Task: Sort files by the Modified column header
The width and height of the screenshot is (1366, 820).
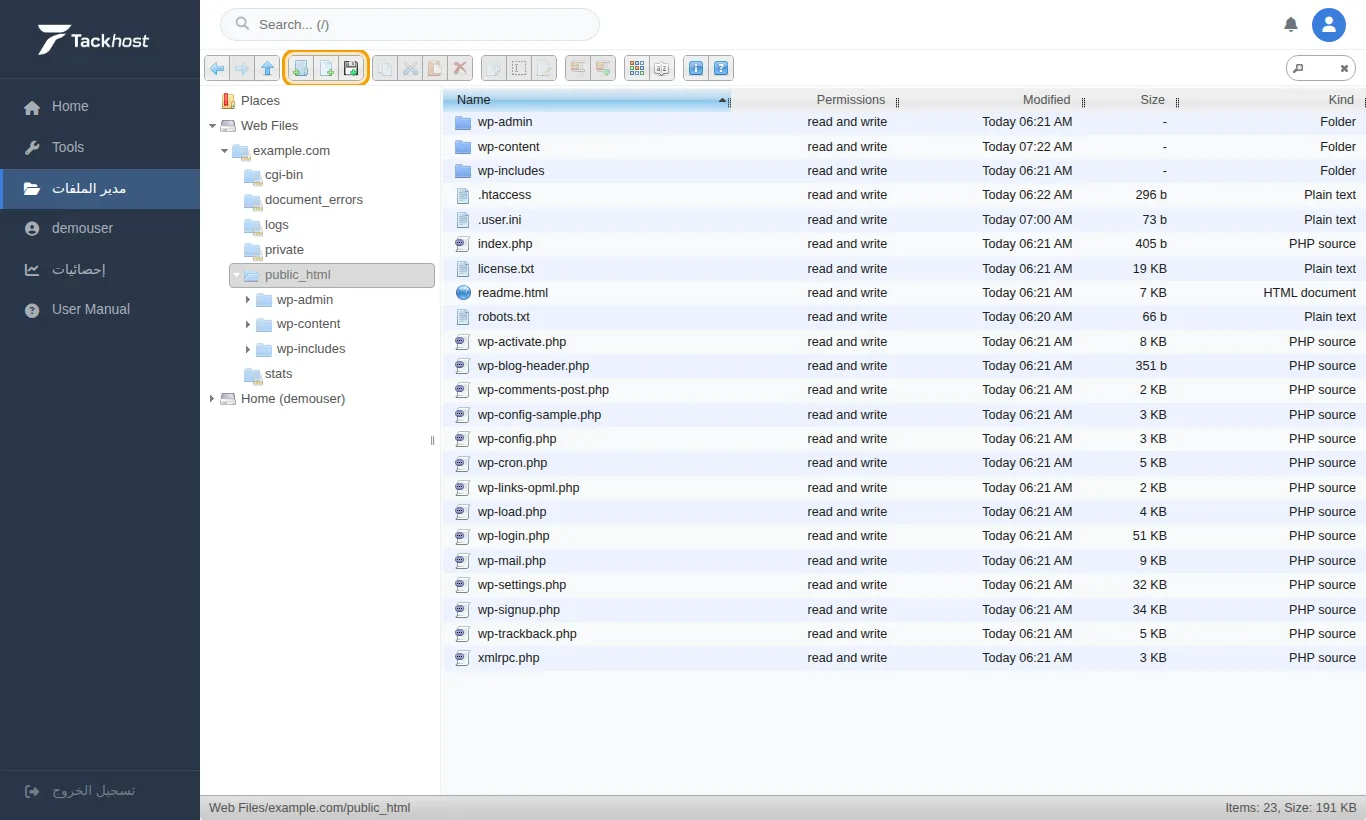Action: pyautogui.click(x=990, y=100)
